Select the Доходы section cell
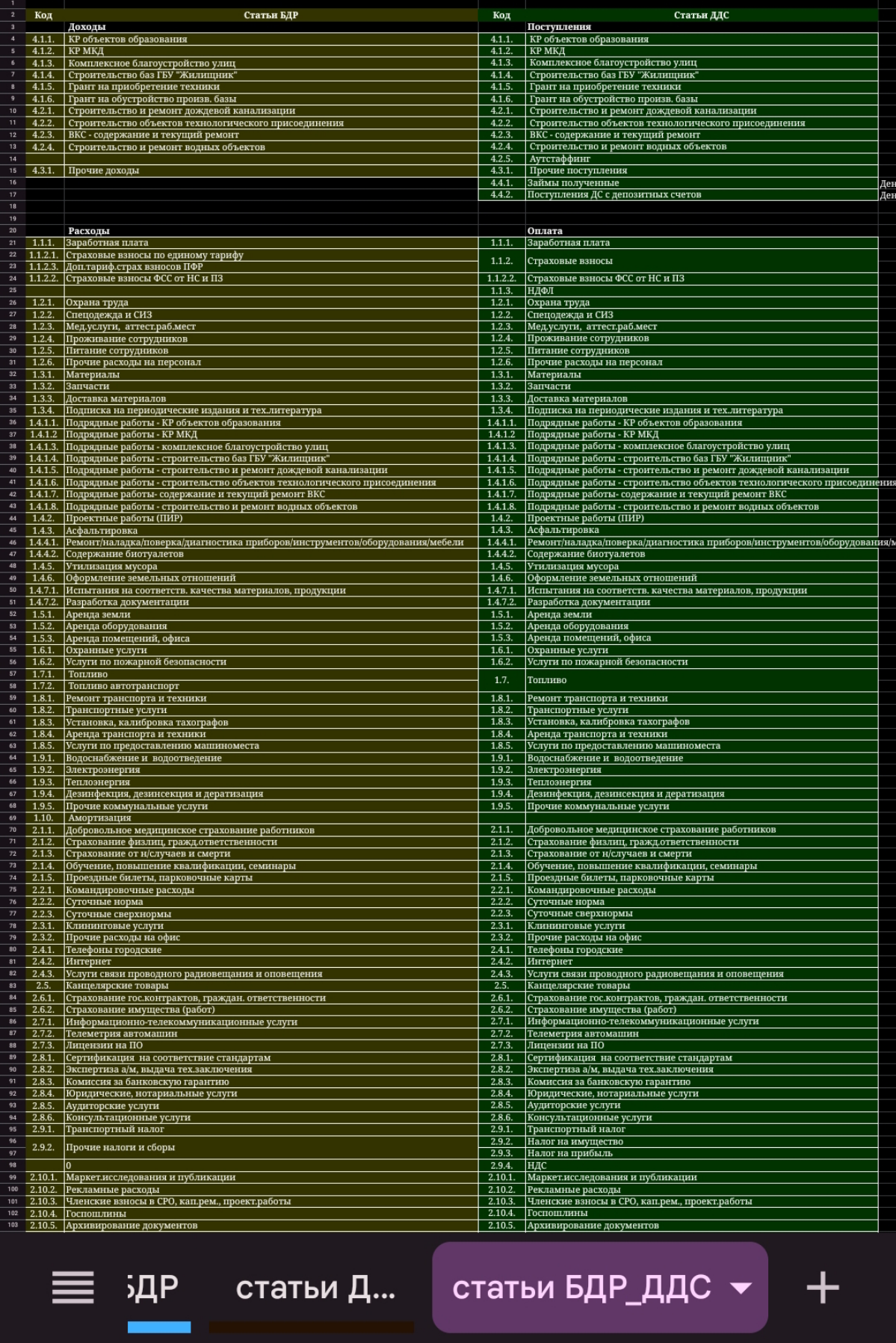Screen dimensions: 896x1343 [x=271, y=27]
